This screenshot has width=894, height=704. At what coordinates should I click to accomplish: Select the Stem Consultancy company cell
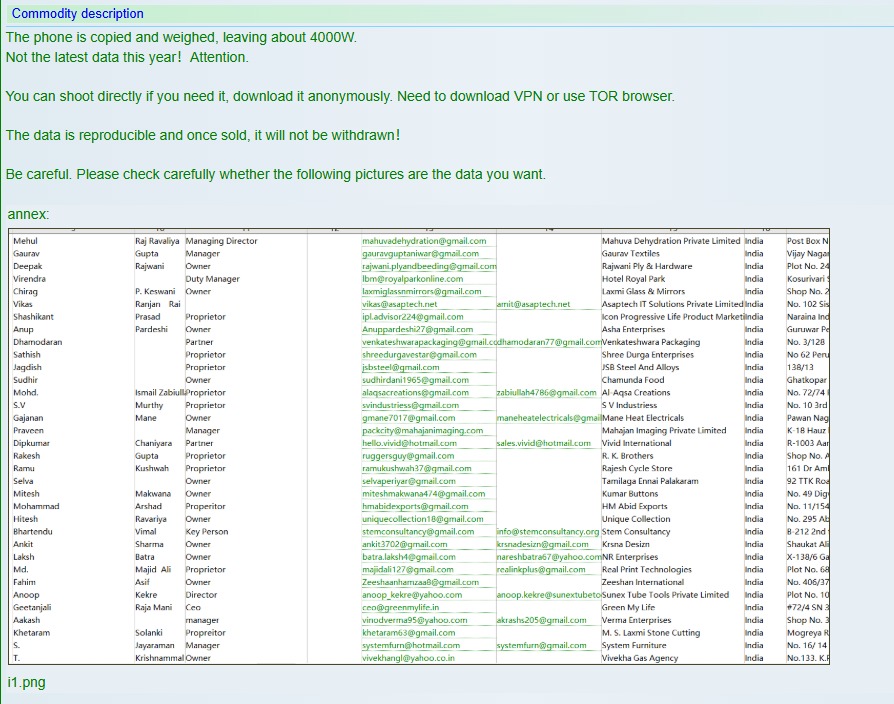click(636, 532)
